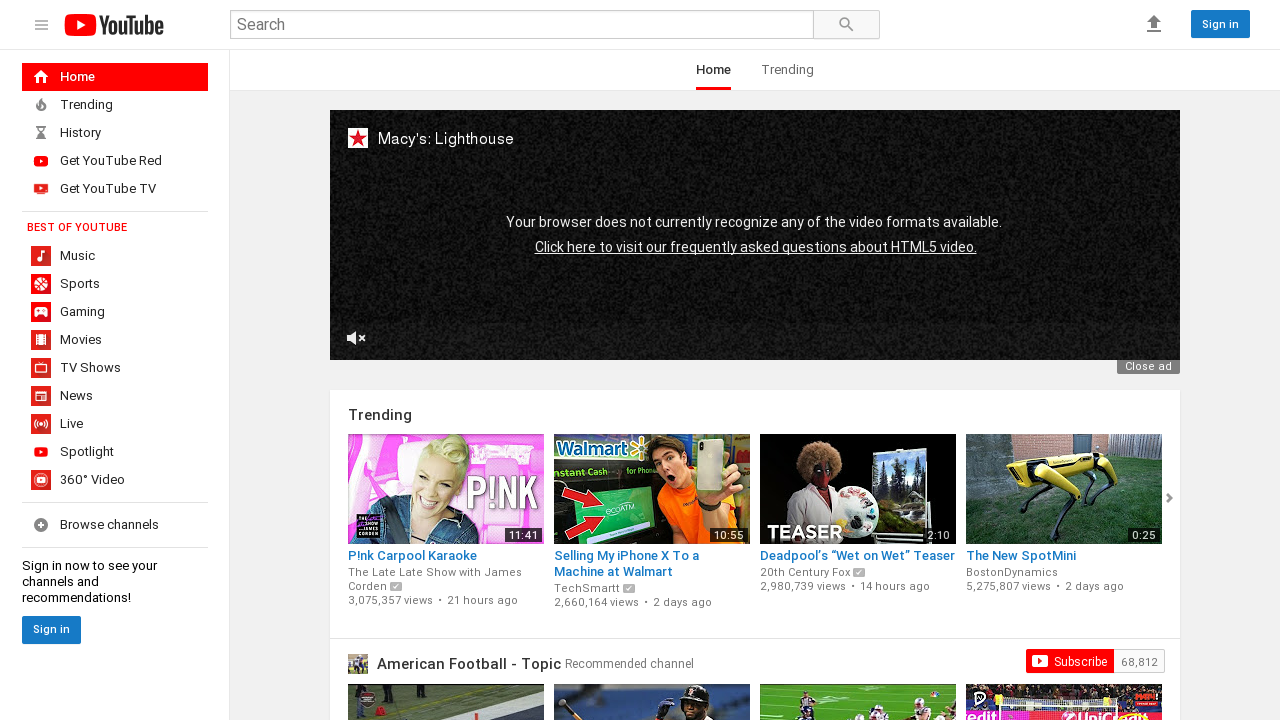Open Deadpool's Wet on Wet Teaser title
This screenshot has height=720, width=1280.
pyautogui.click(x=857, y=556)
